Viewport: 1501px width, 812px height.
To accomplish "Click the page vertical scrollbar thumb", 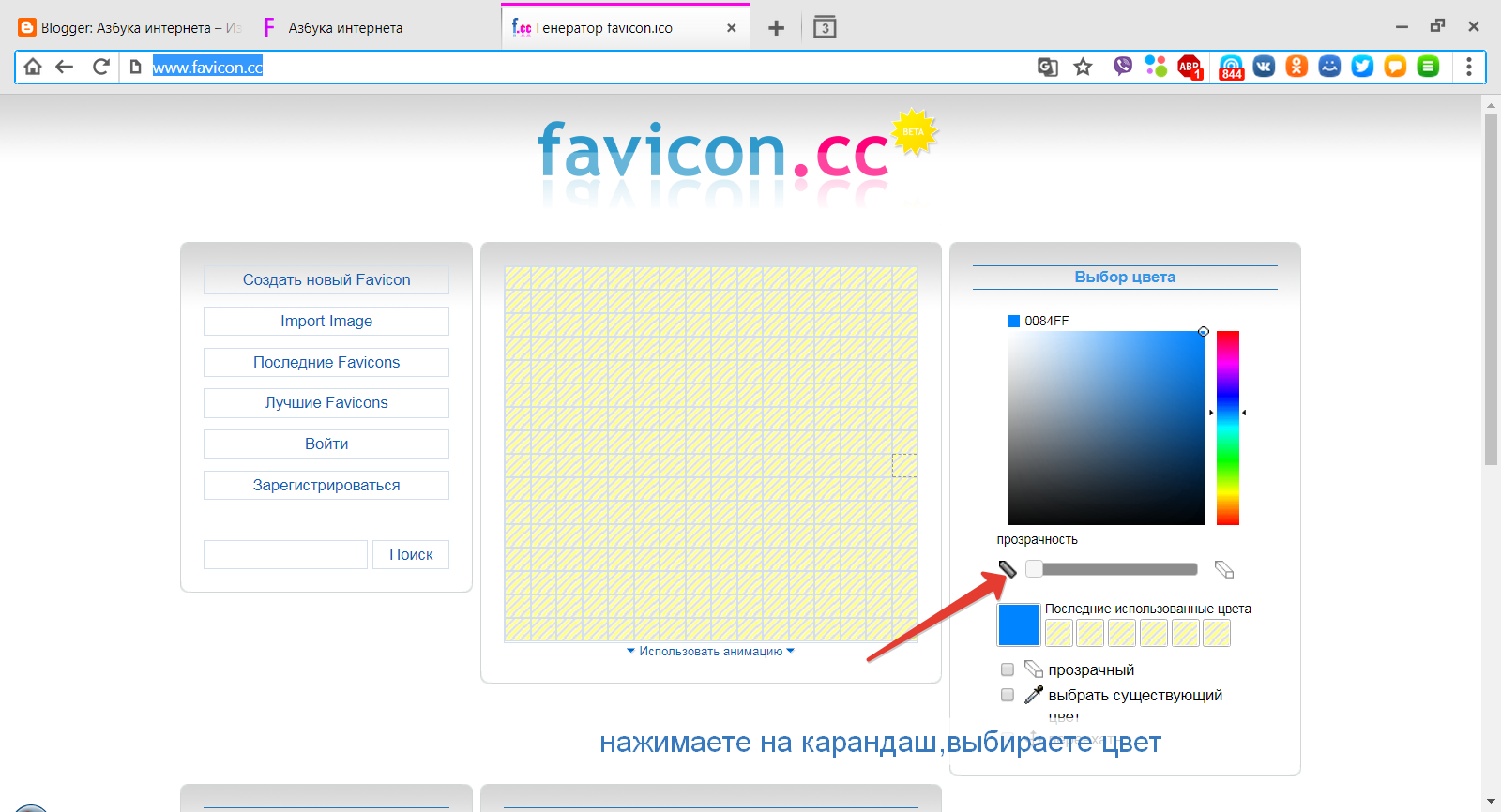I will (1491, 289).
